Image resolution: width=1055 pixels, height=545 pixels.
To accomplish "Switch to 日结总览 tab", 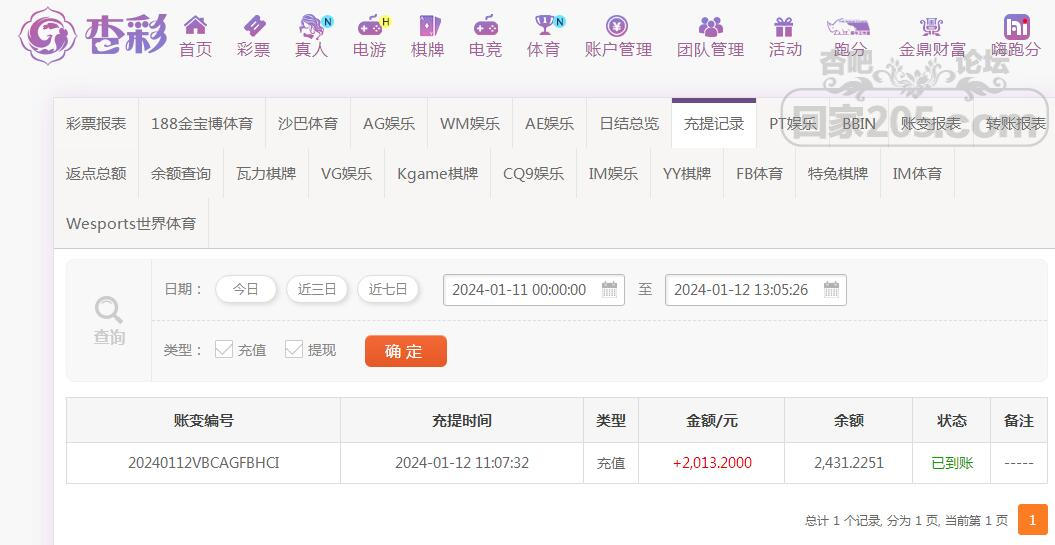I will [x=629, y=124].
